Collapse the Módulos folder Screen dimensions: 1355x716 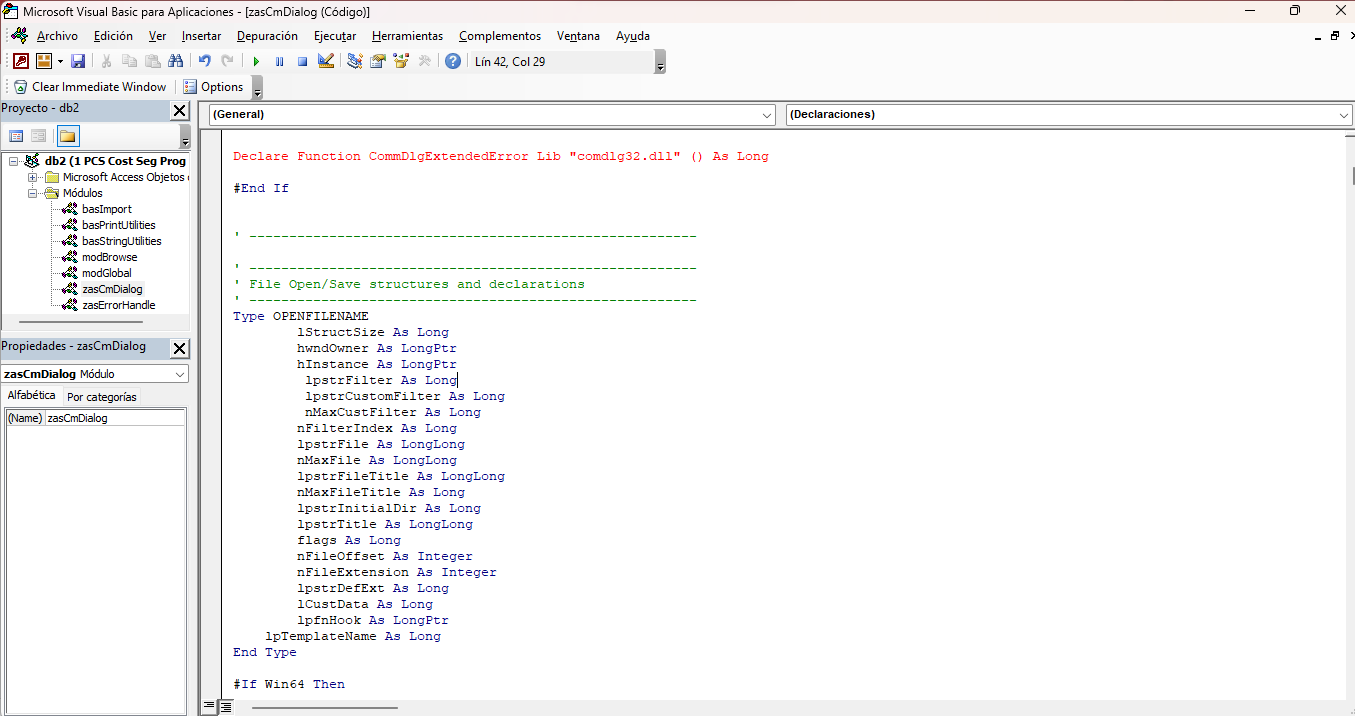(x=32, y=193)
